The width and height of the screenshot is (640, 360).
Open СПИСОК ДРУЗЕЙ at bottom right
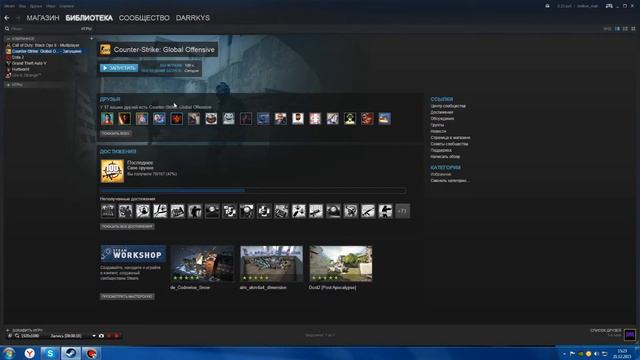click(605, 330)
